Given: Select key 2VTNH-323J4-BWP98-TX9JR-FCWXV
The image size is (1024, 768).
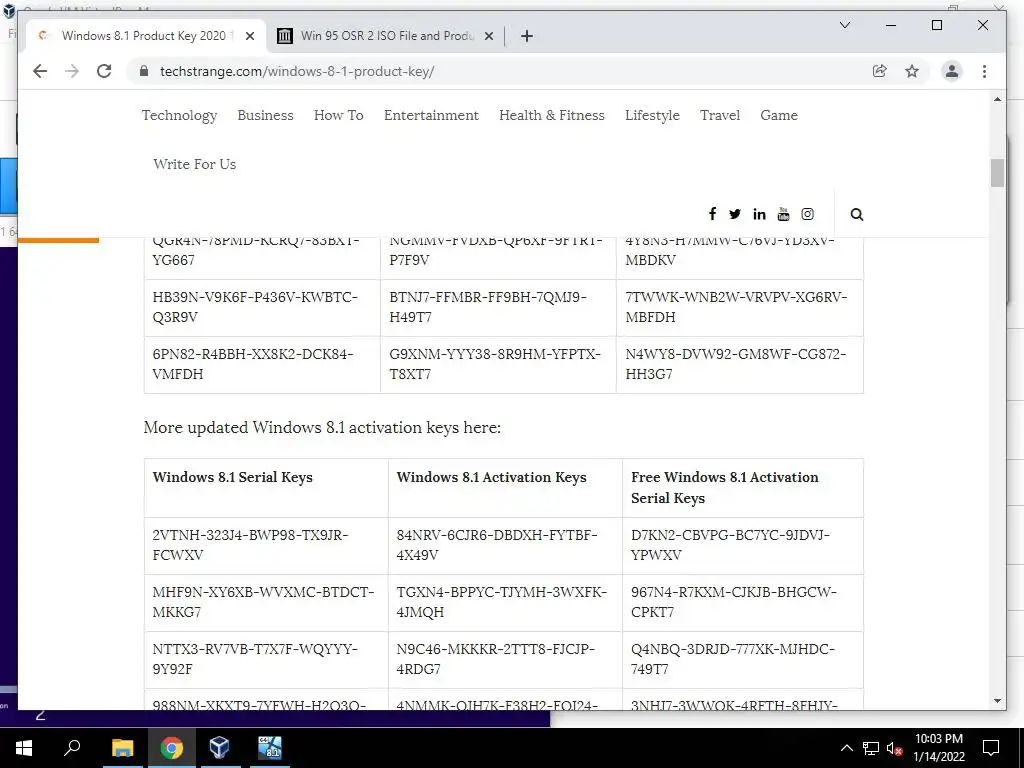Looking at the screenshot, I should pyautogui.click(x=250, y=545).
